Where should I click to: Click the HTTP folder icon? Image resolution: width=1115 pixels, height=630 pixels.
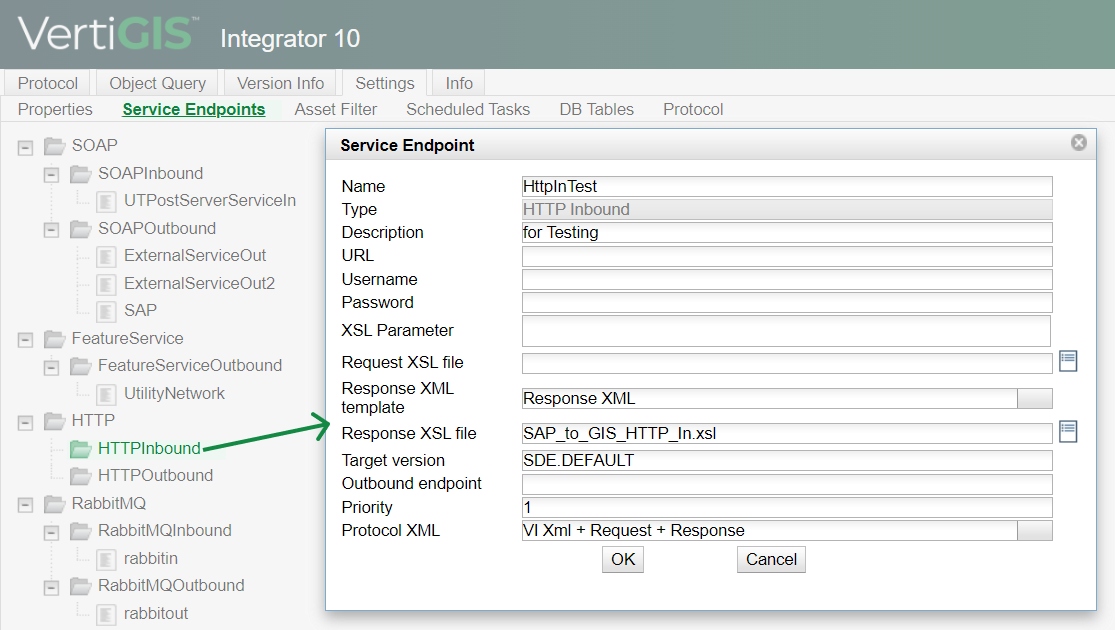[55, 421]
